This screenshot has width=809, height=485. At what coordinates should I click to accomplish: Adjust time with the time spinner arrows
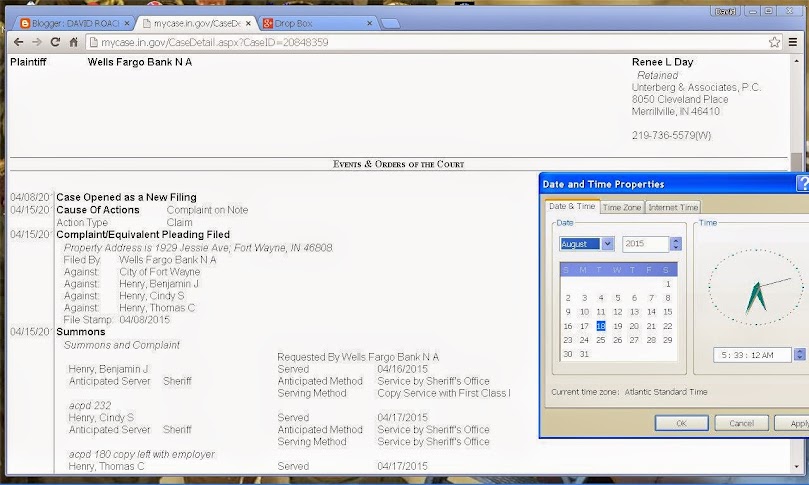(800, 355)
